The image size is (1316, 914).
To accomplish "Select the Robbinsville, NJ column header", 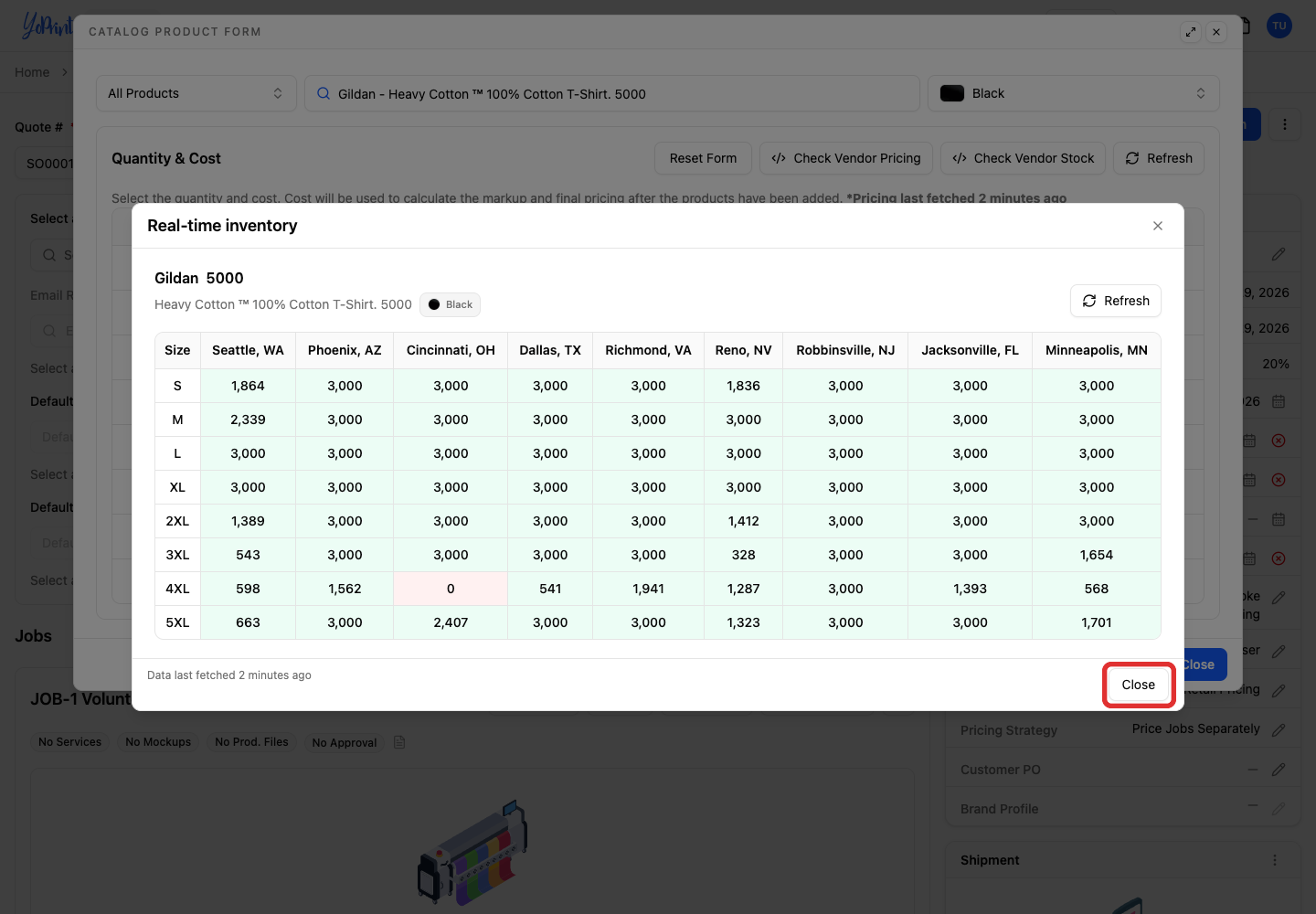I will [845, 350].
